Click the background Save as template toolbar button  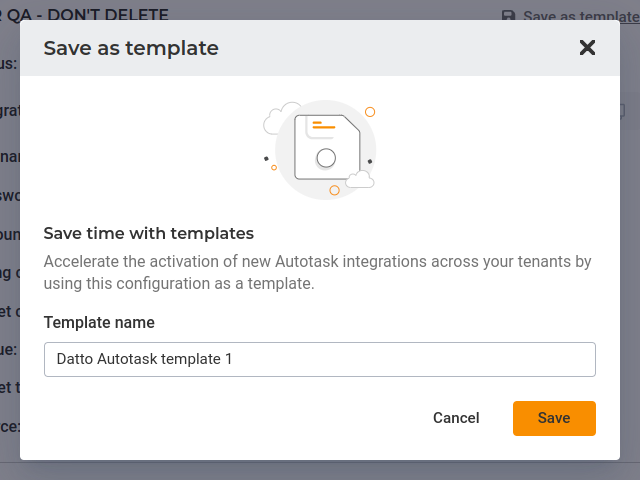570,16
